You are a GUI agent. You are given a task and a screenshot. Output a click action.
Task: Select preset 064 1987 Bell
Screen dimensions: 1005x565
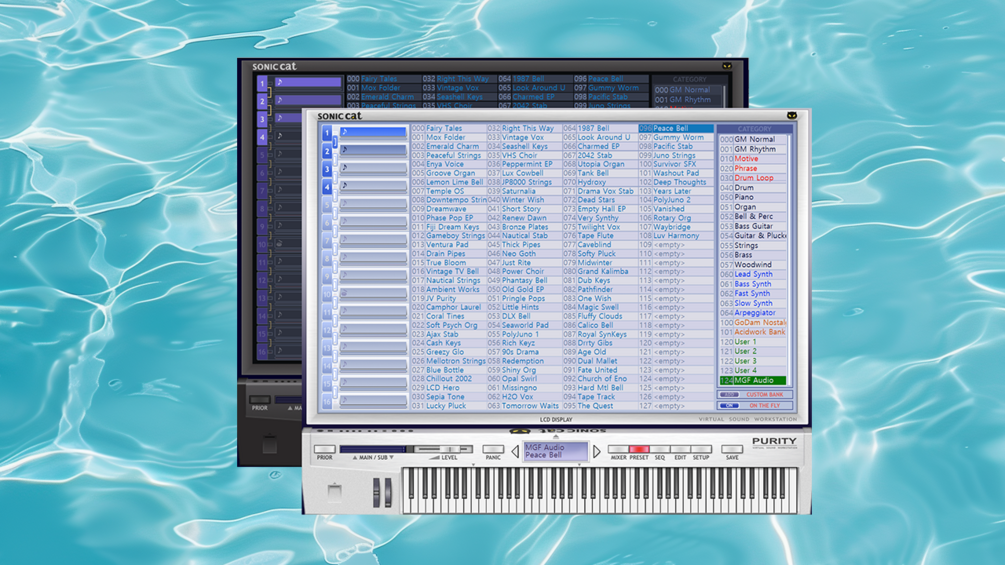point(600,128)
